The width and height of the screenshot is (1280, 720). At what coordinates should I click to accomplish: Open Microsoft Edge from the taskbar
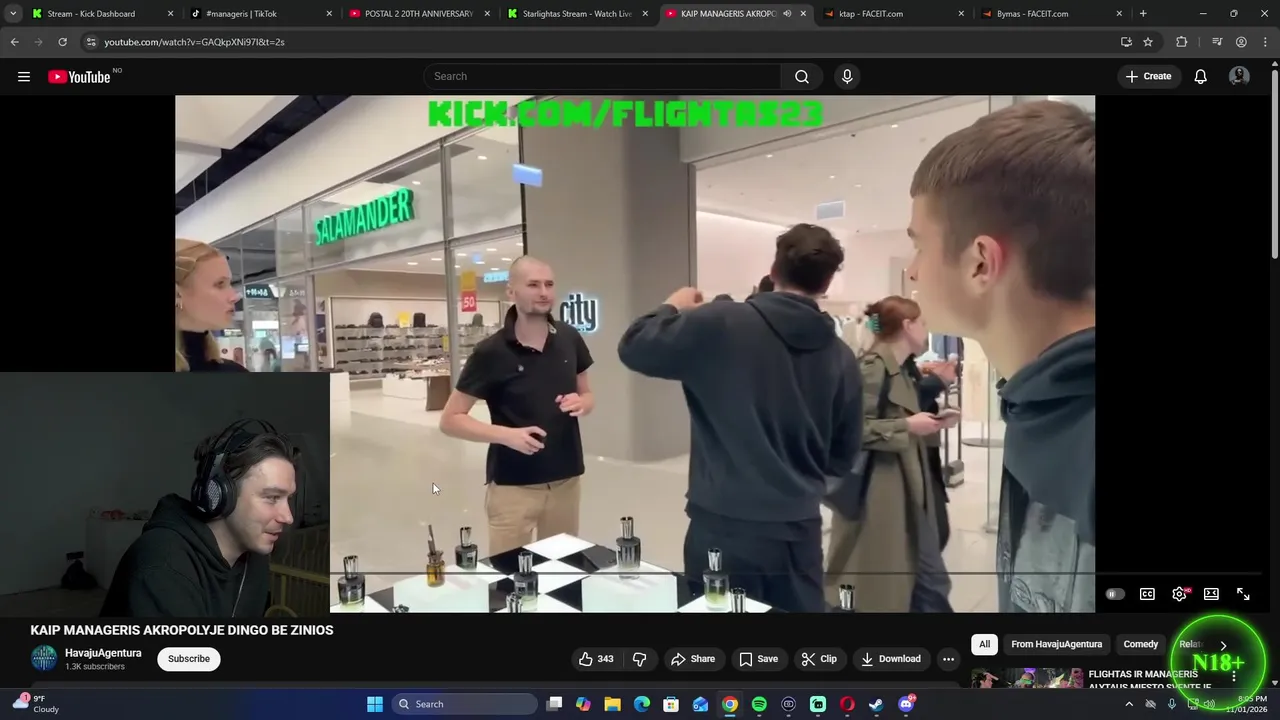[x=642, y=704]
